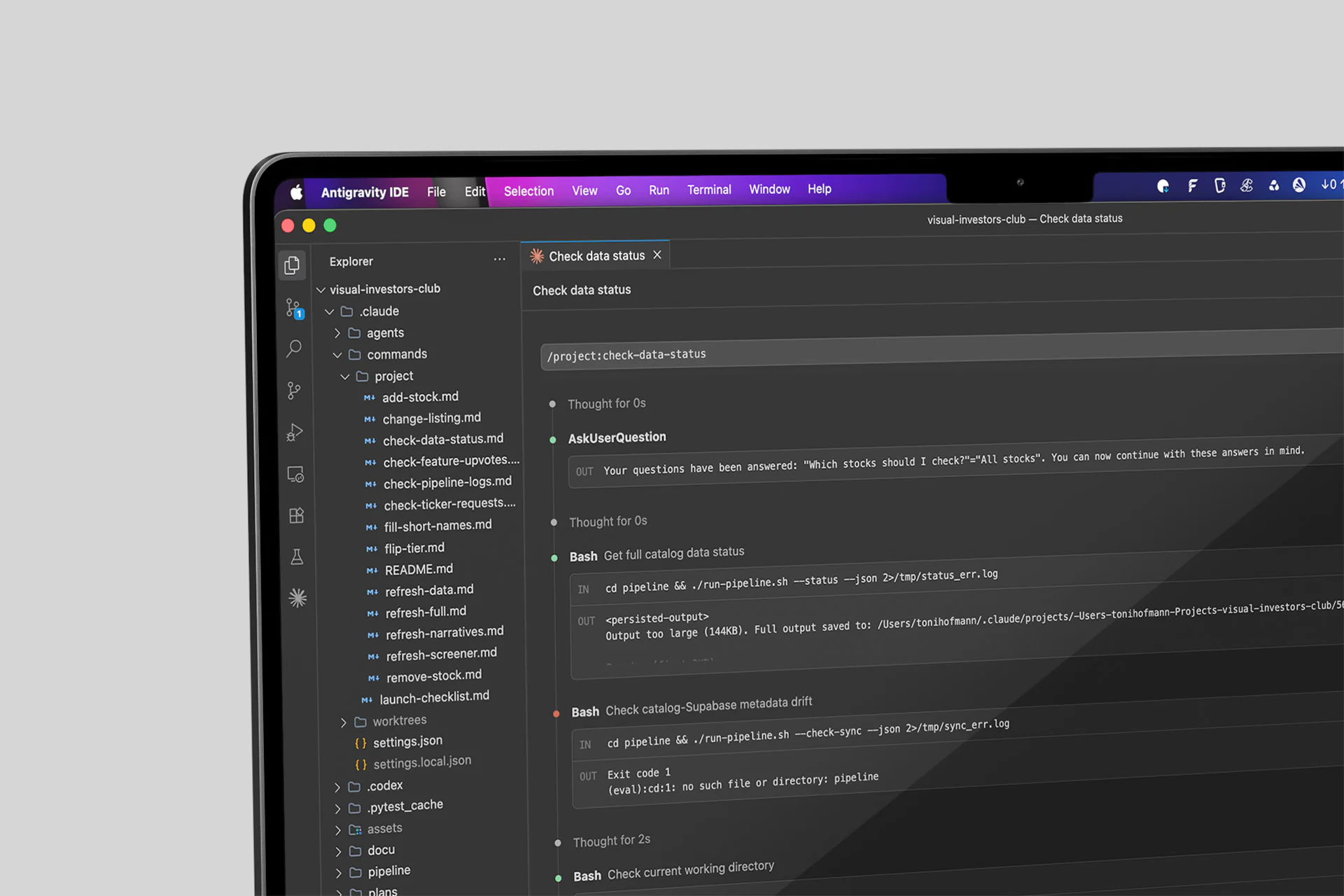Click the knot-shaped menu bar icon
This screenshot has height=896, width=1344.
tap(1247, 185)
